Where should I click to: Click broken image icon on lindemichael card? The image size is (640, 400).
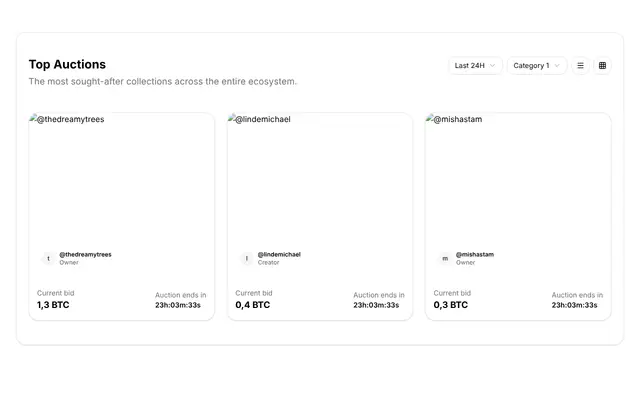tap(231, 118)
